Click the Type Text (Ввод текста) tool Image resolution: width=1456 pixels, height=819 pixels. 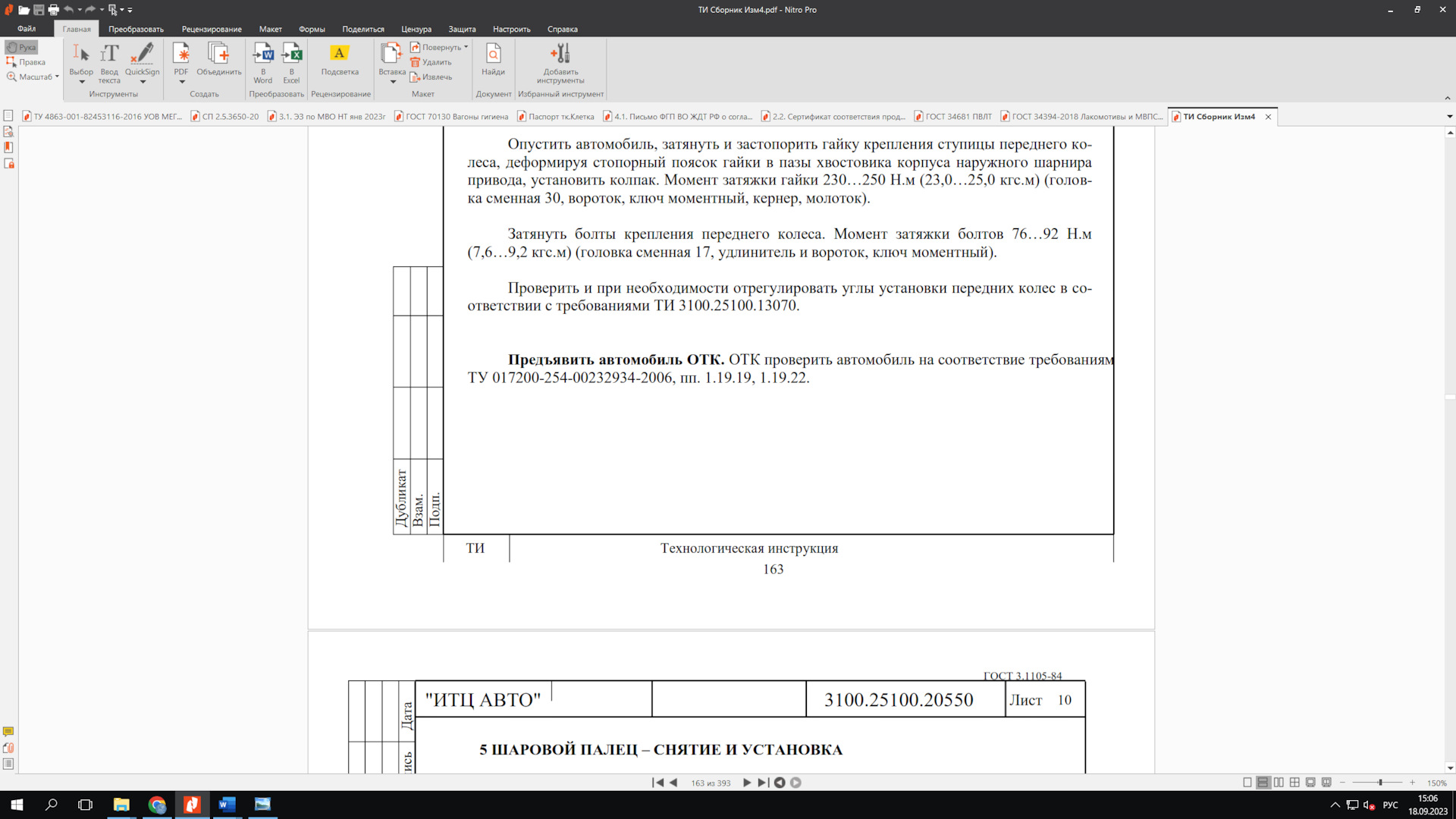[x=109, y=63]
